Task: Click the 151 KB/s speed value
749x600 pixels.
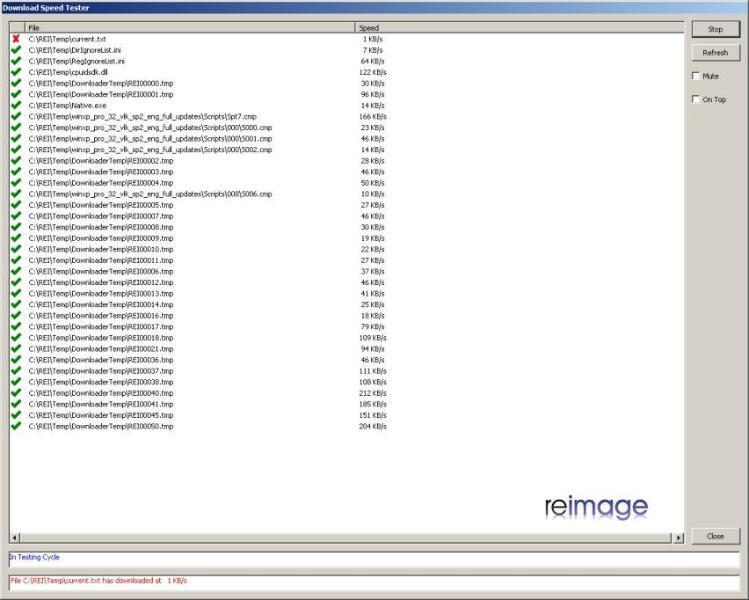Action: pyautogui.click(x=373, y=415)
